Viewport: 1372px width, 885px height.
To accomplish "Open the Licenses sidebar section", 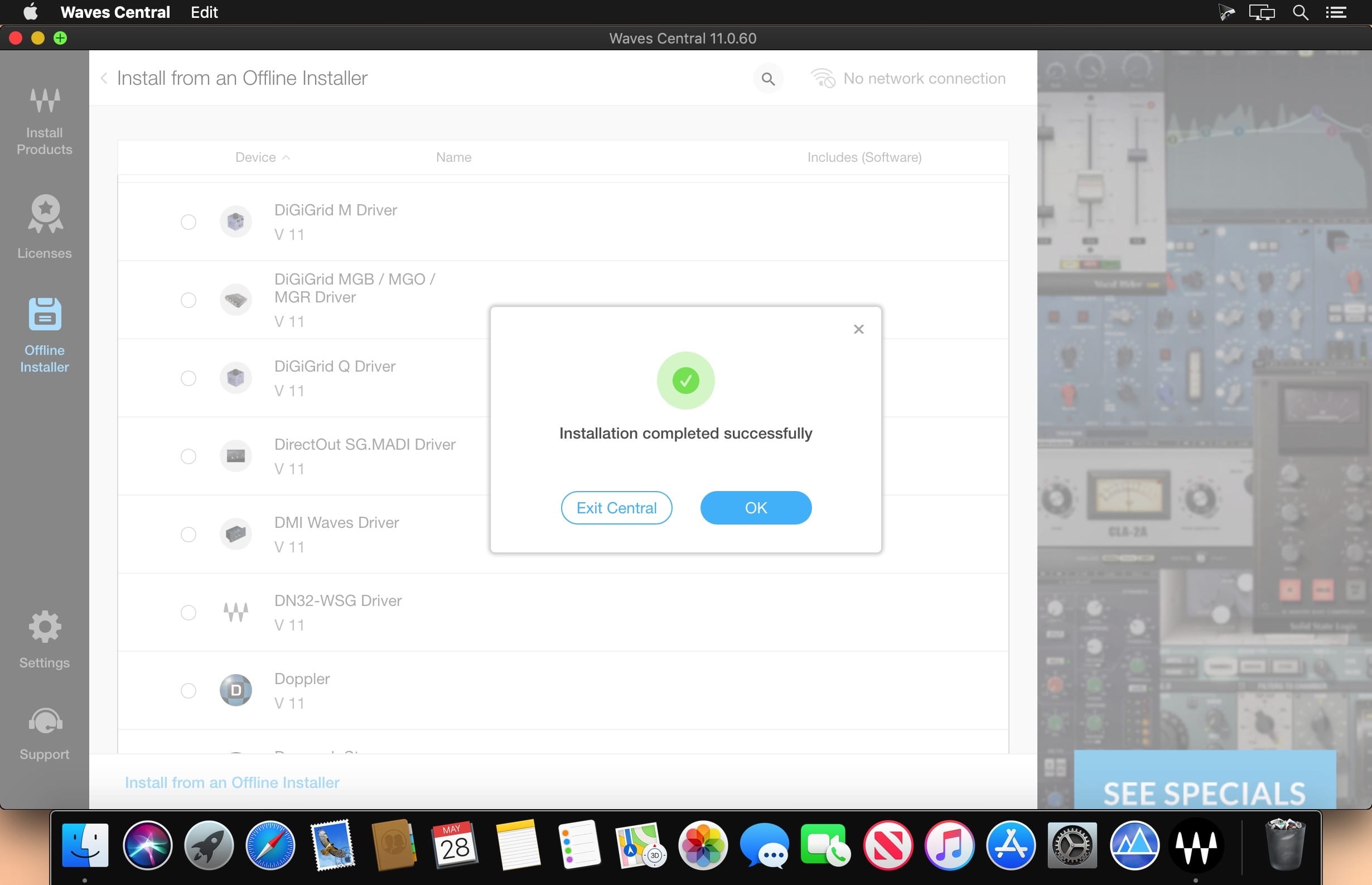I will click(x=44, y=227).
